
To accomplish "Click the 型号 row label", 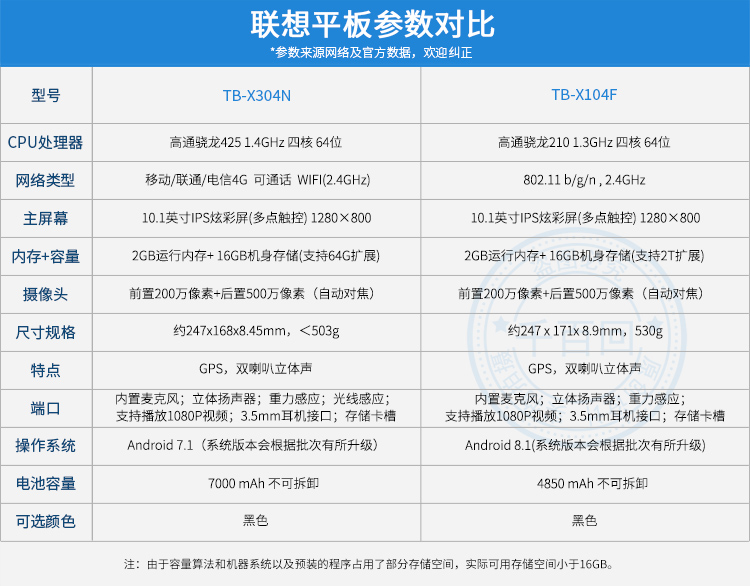I will 46,96.
